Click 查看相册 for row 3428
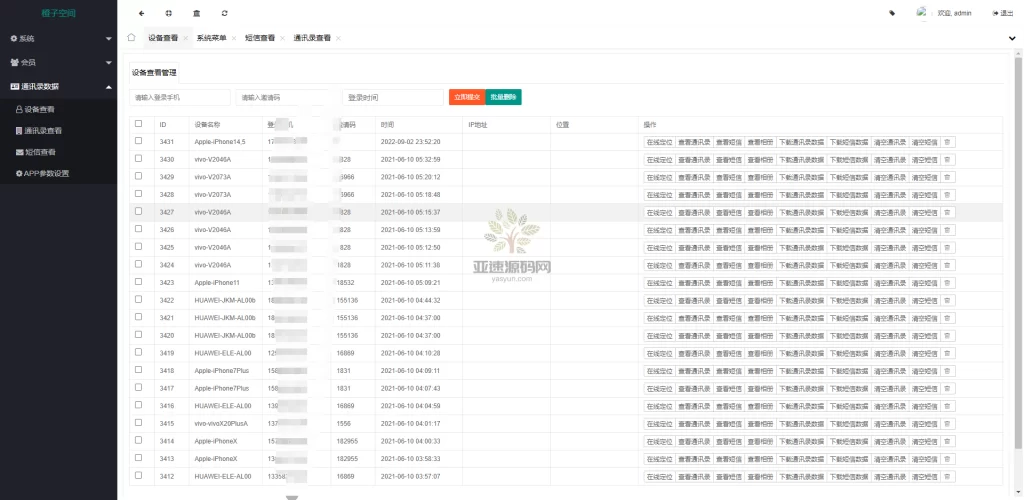The height and width of the screenshot is (500, 1024). [760, 195]
